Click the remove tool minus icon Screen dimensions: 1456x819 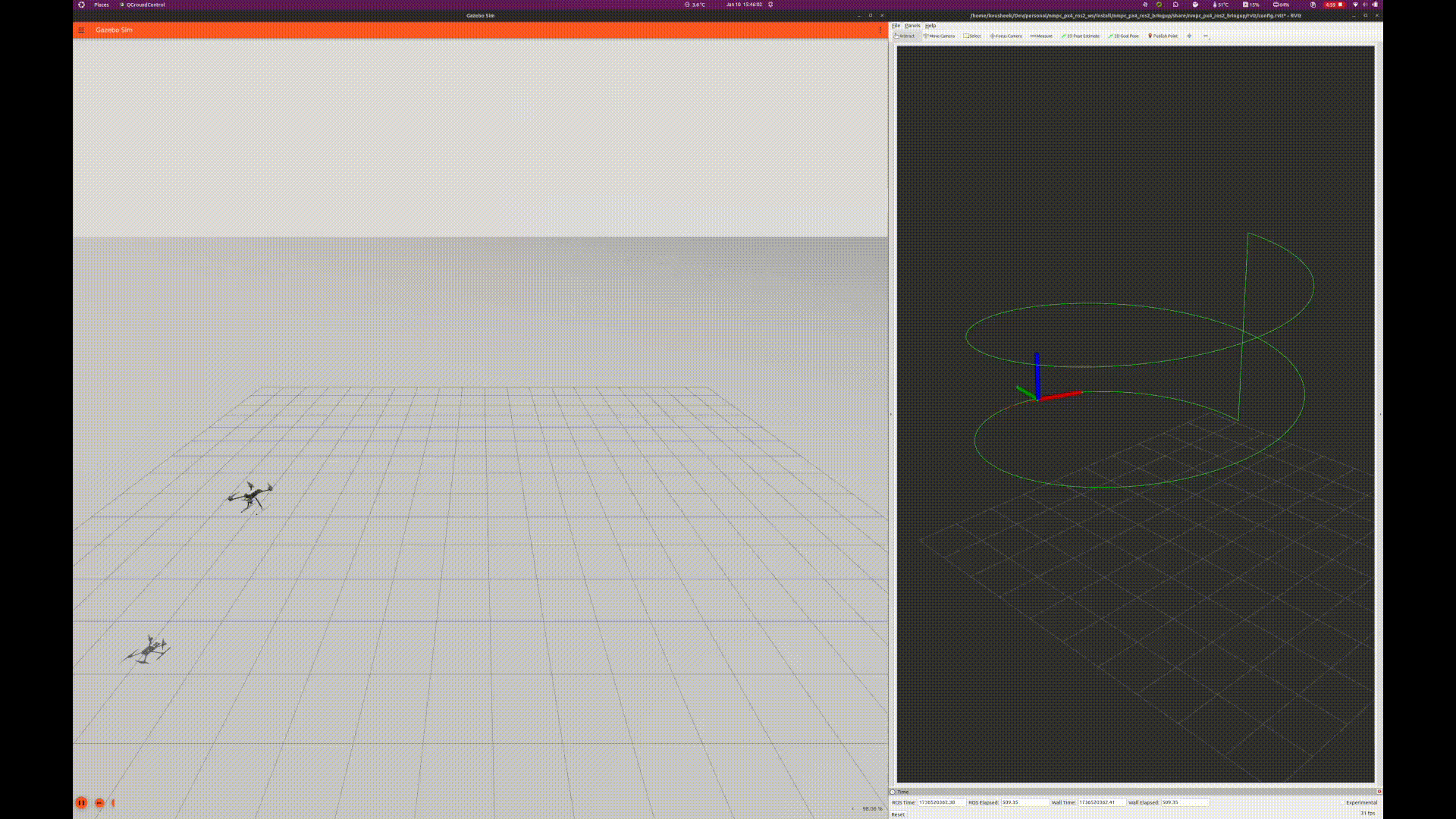click(1206, 36)
